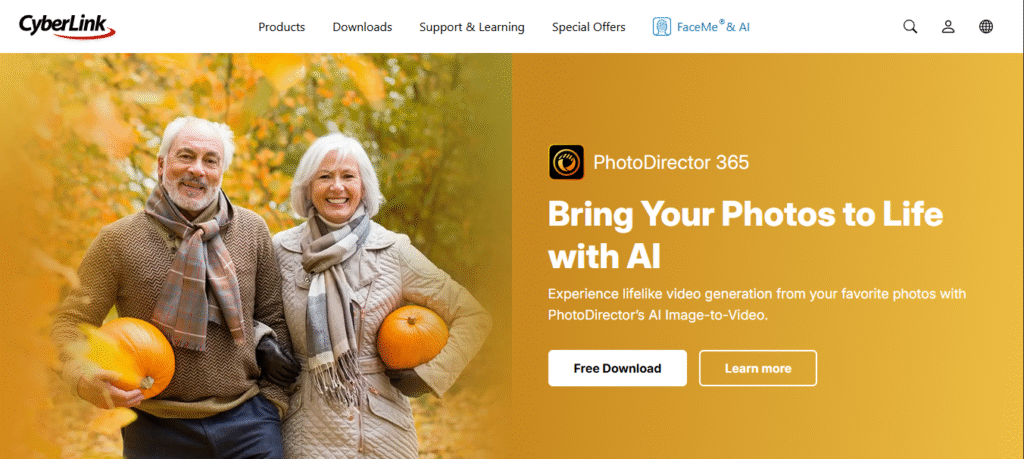Click the CyberLink logo
Image resolution: width=1024 pixels, height=459 pixels.
(67, 26)
